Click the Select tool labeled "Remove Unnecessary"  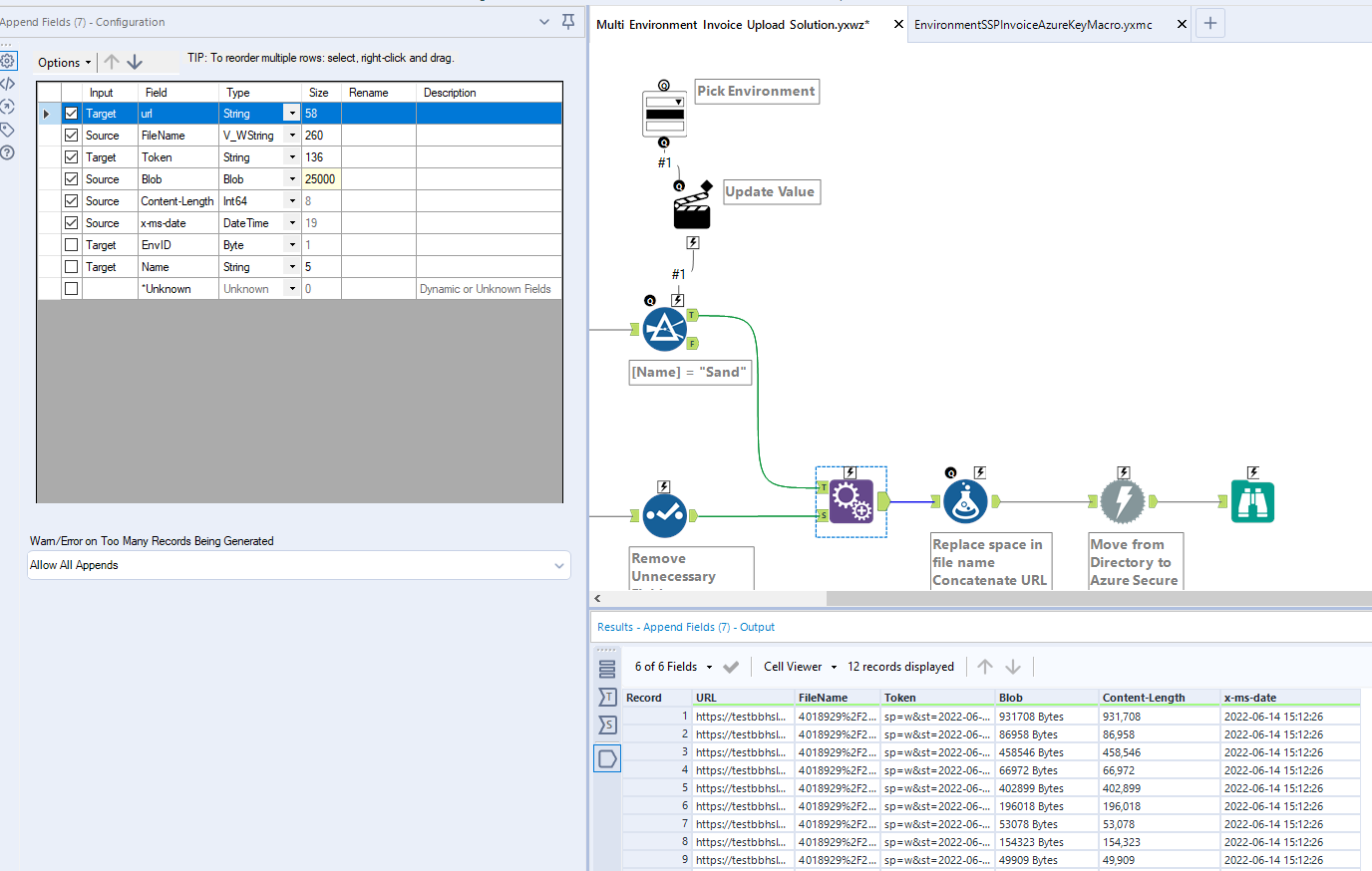tap(665, 516)
